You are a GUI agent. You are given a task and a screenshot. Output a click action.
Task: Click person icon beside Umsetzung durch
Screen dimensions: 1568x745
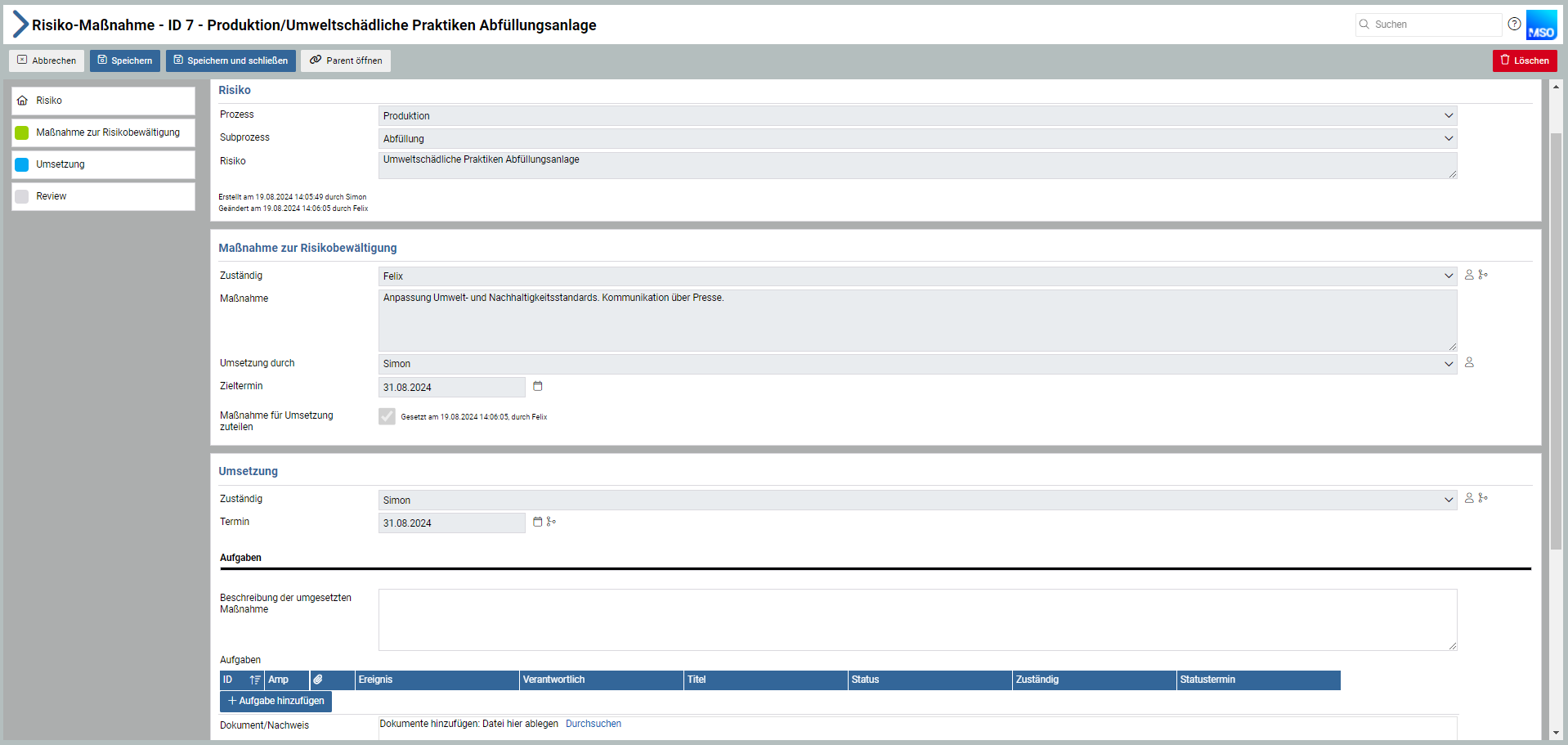(x=1469, y=362)
